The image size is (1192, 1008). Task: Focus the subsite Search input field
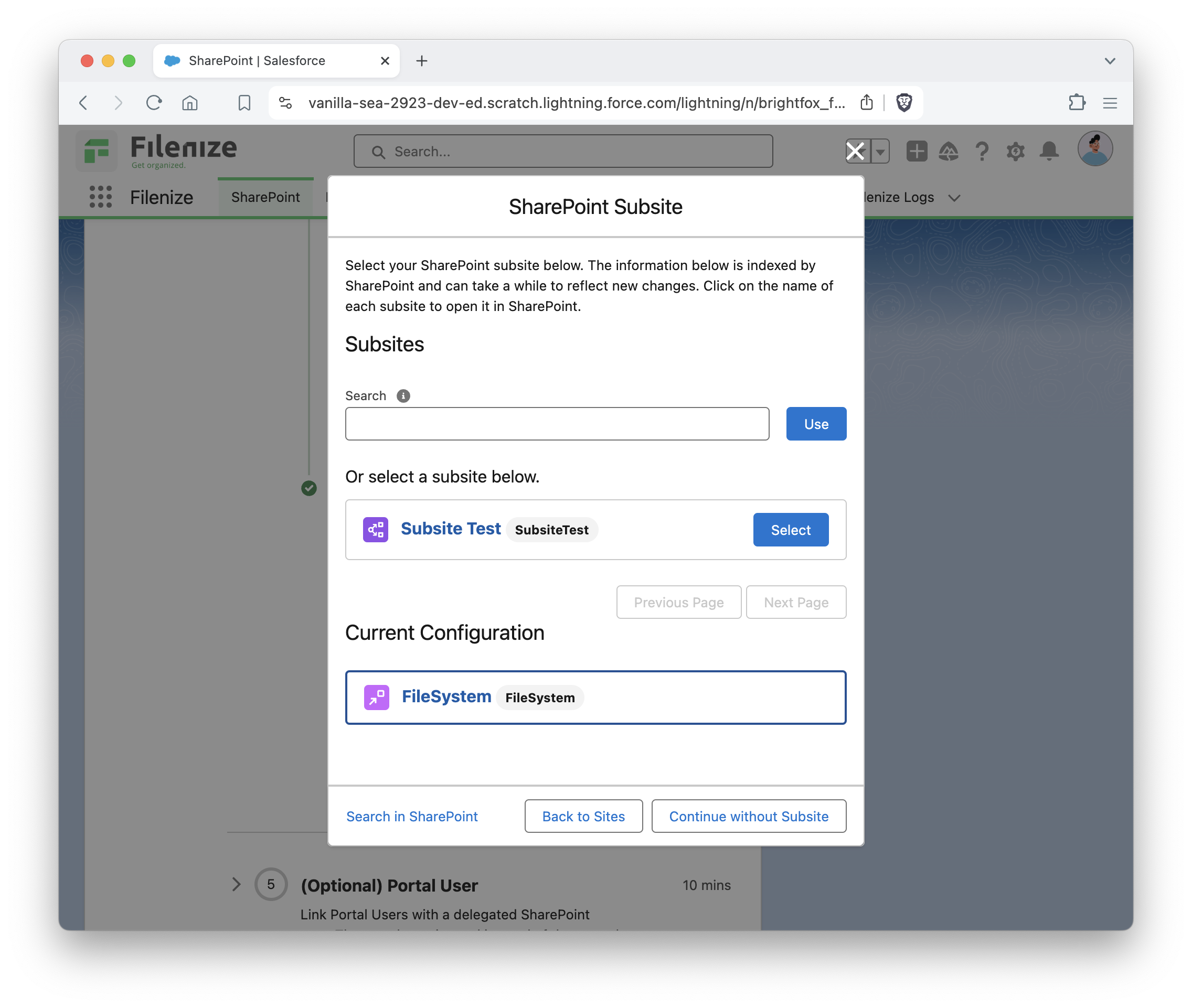pyautogui.click(x=557, y=424)
